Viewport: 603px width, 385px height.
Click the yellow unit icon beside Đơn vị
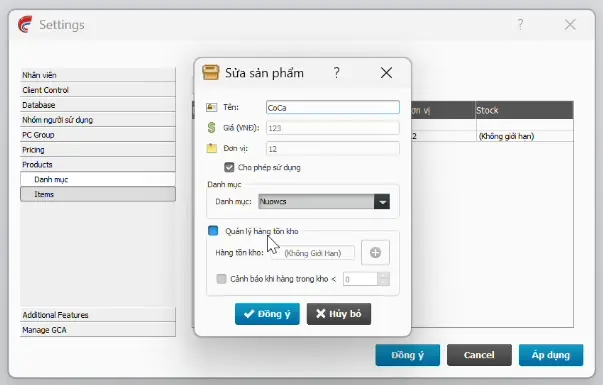point(212,148)
